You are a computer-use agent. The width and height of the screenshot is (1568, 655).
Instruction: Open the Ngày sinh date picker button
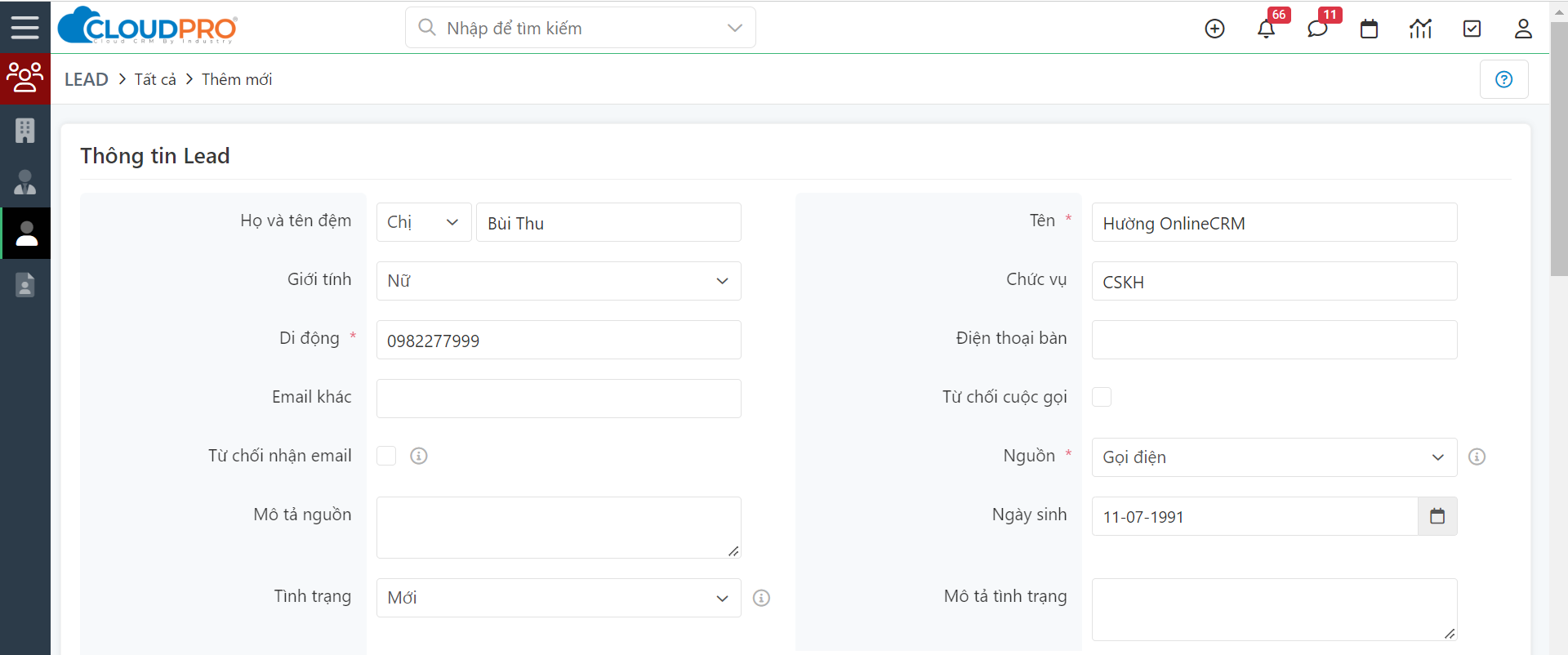click(1437, 516)
